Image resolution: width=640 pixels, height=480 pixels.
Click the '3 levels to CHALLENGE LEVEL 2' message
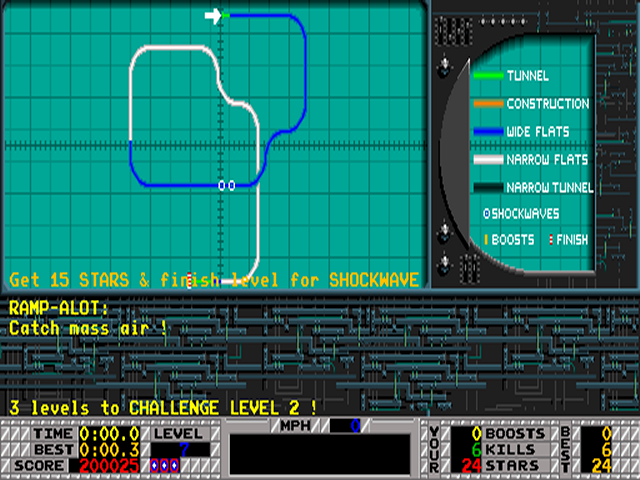pyautogui.click(x=163, y=408)
